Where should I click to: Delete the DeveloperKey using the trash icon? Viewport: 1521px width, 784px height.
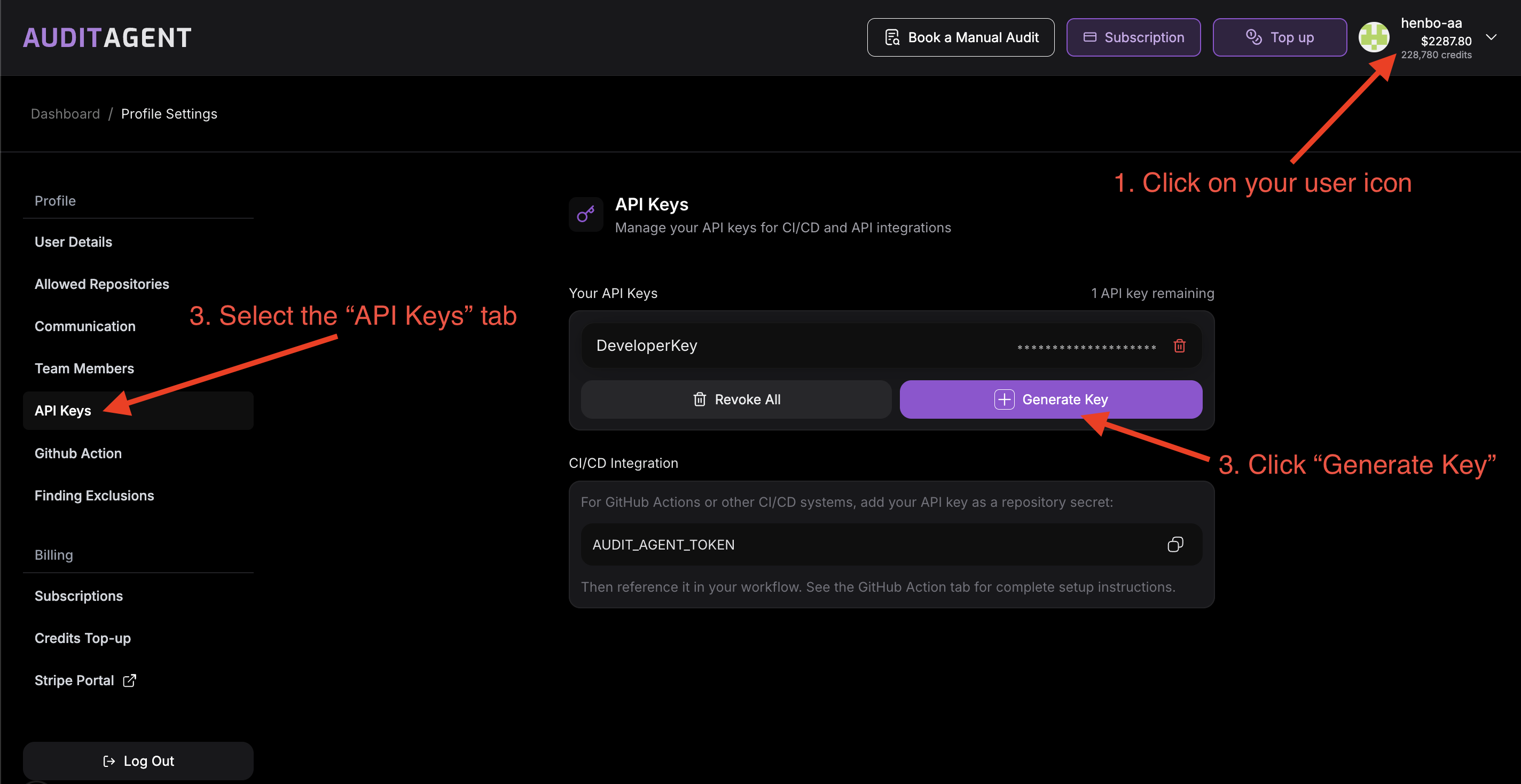tap(1179, 346)
